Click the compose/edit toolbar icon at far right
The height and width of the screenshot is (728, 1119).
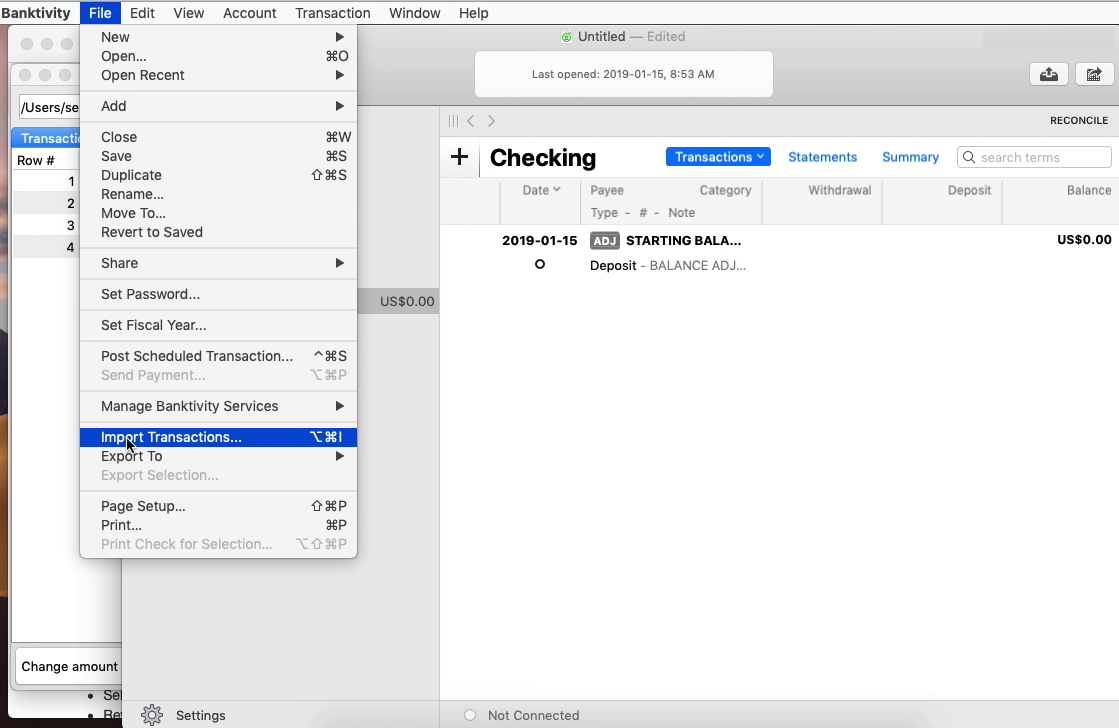1093,74
